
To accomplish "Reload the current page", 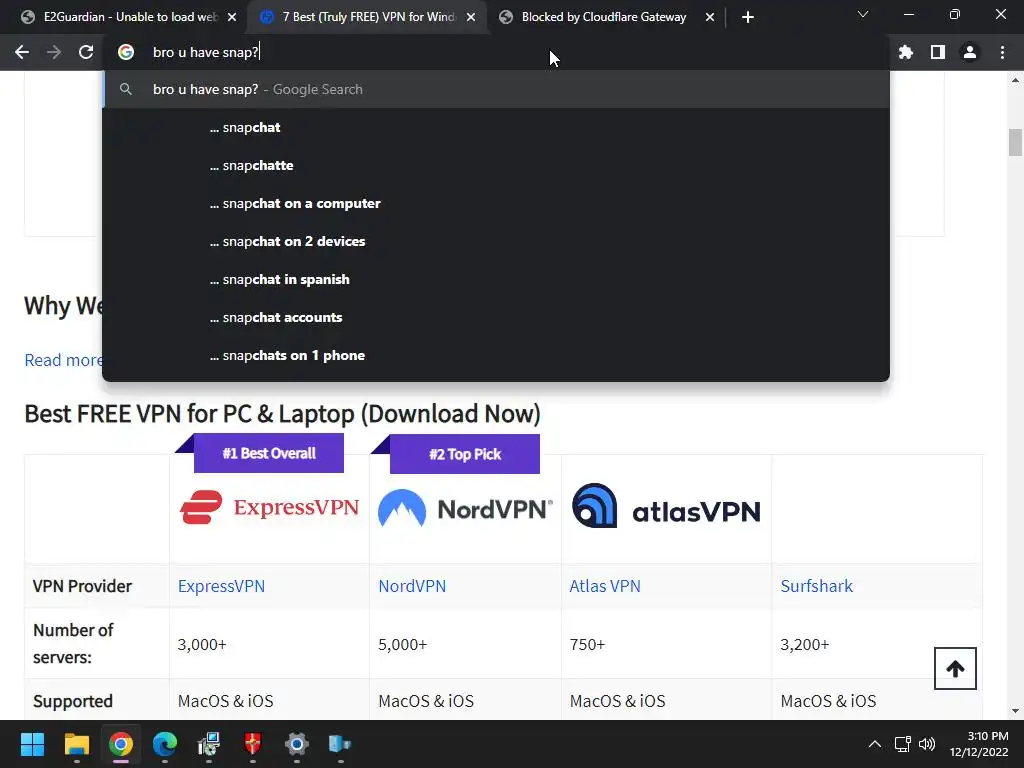I will click(x=86, y=52).
